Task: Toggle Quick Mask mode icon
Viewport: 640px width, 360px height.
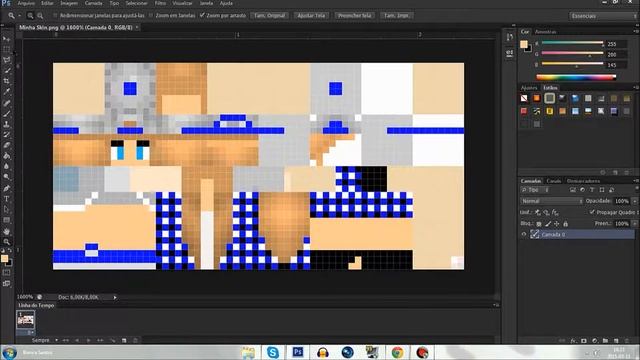Action: pyautogui.click(x=7, y=273)
